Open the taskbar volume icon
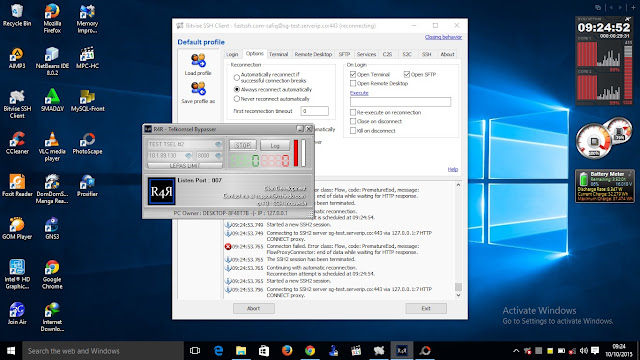Screen dimensions: 640x360 (x=584, y=351)
